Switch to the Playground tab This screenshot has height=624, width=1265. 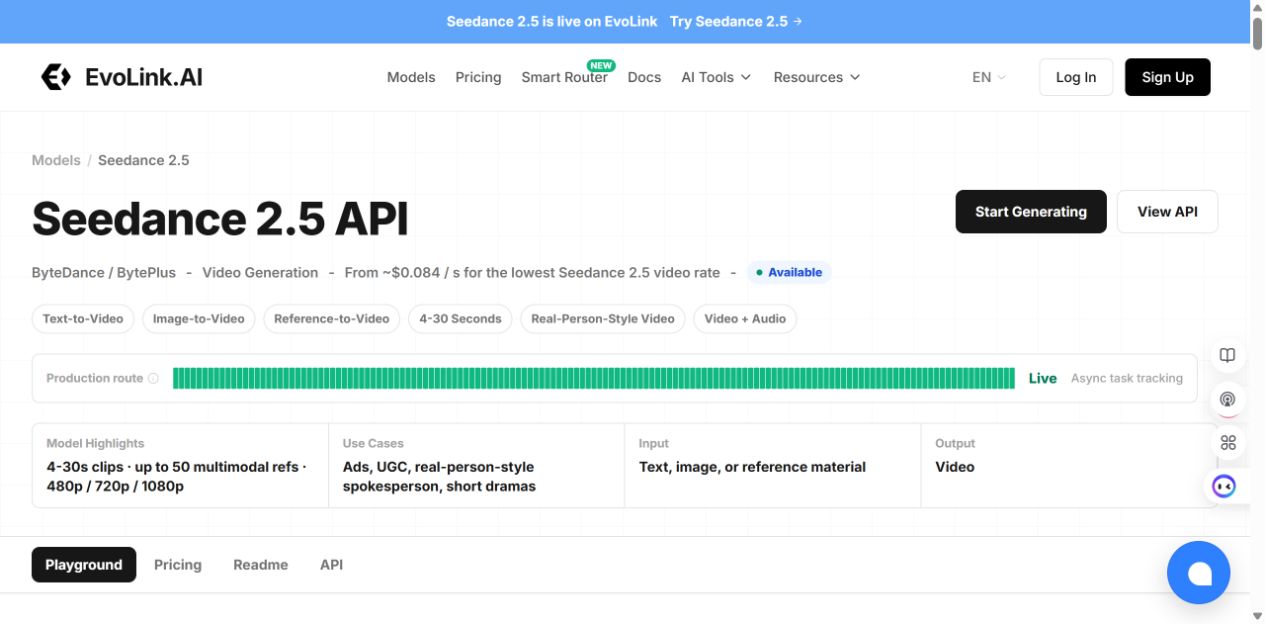coord(84,565)
